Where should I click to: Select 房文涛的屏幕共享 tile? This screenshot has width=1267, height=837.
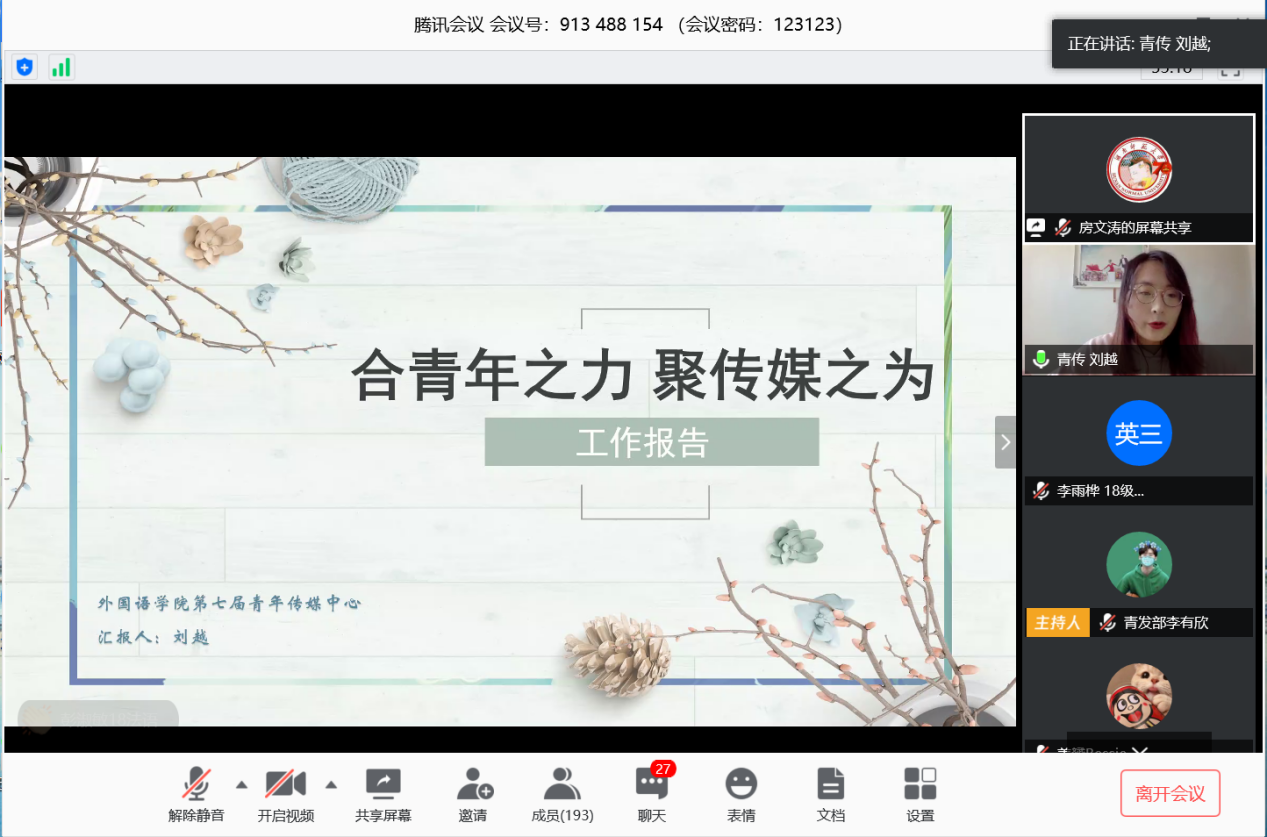coord(1138,177)
